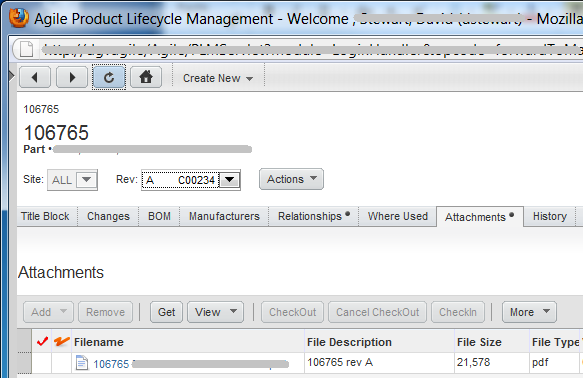Open the History tab
The image size is (583, 378).
tap(550, 216)
